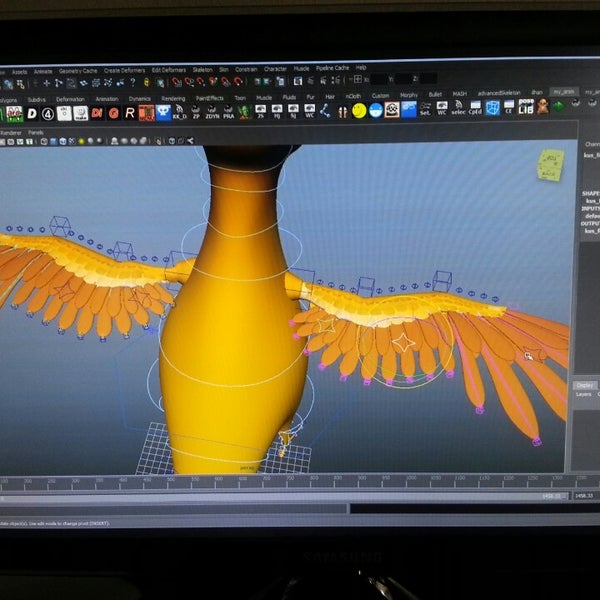Switch to the PaintEffects shelf tab
The width and height of the screenshot is (600, 600).
tap(210, 98)
